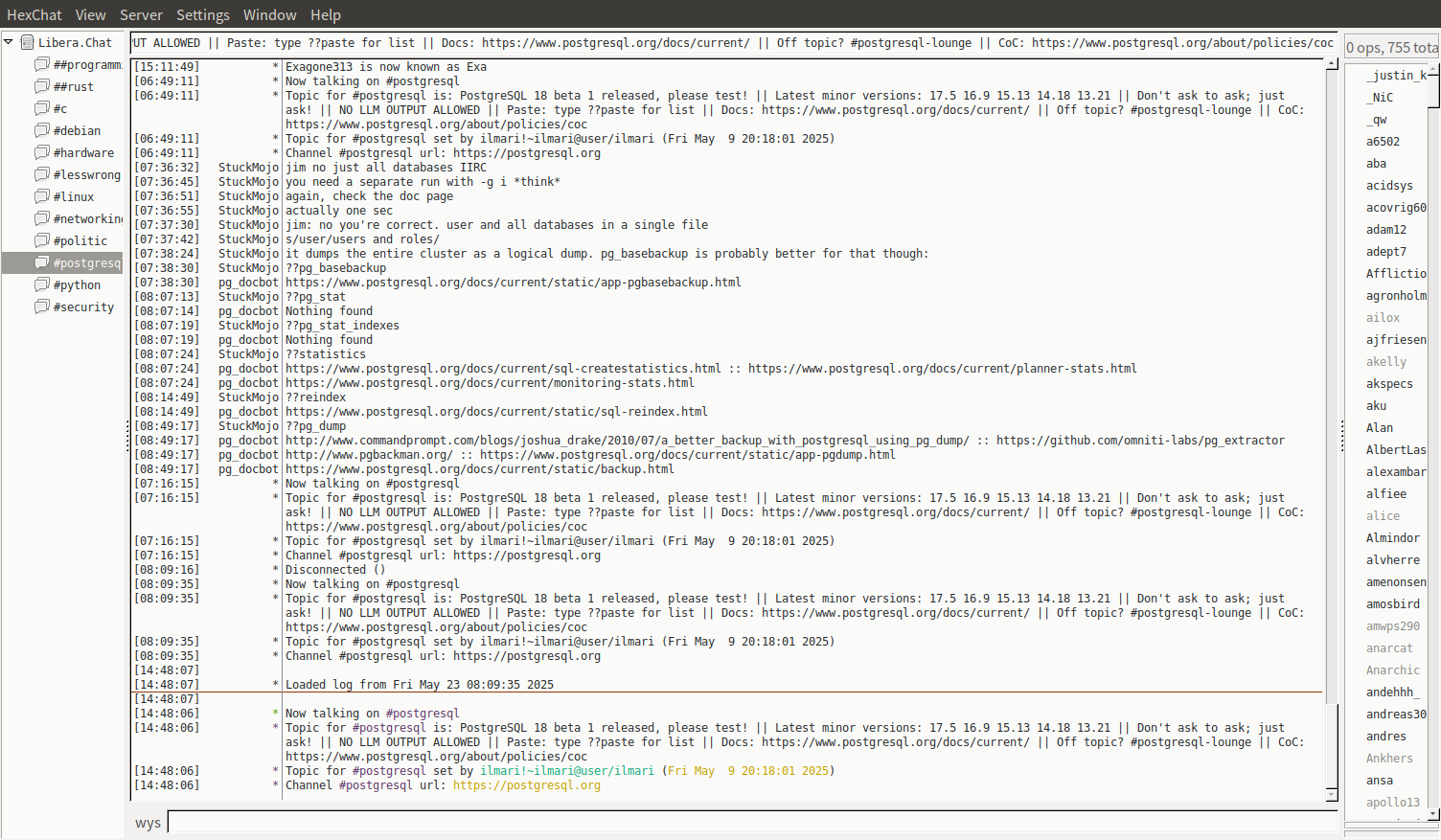Screen dimensions: 1441x840
Task: Click the topic bar text field
Action: coord(733,43)
